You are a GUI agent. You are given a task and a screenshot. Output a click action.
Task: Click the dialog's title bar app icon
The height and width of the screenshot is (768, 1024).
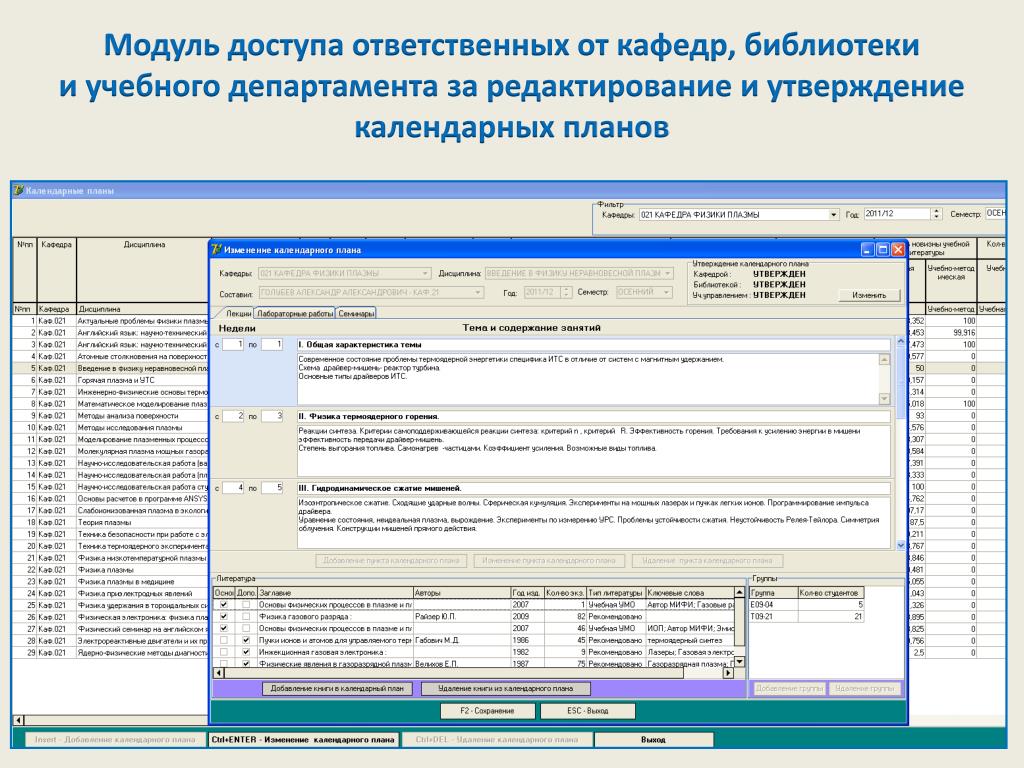point(217,249)
